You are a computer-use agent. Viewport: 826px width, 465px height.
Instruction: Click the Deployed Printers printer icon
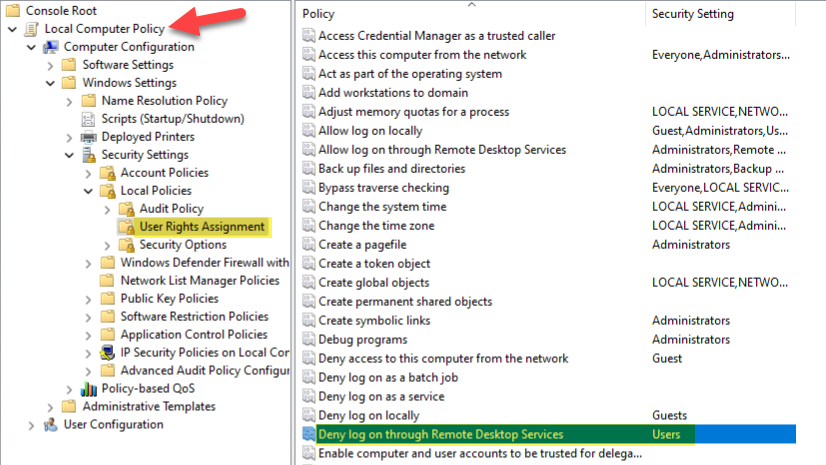(88, 137)
